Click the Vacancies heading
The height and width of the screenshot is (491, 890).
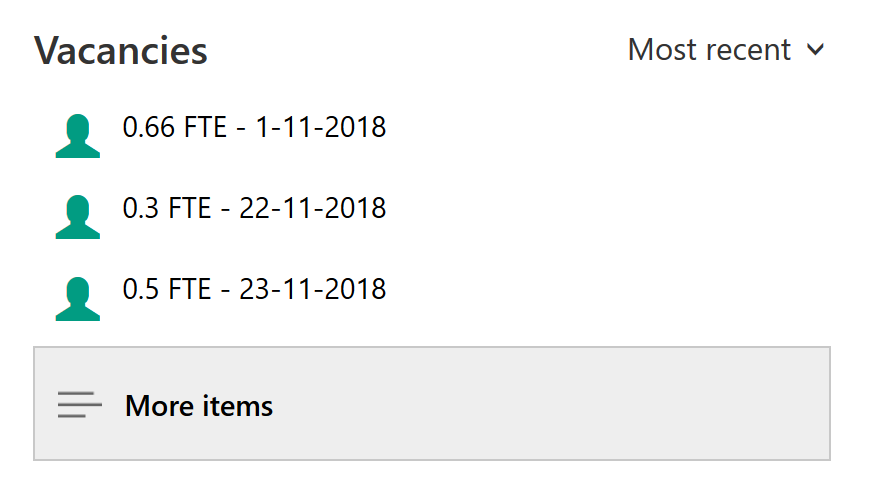[121, 51]
